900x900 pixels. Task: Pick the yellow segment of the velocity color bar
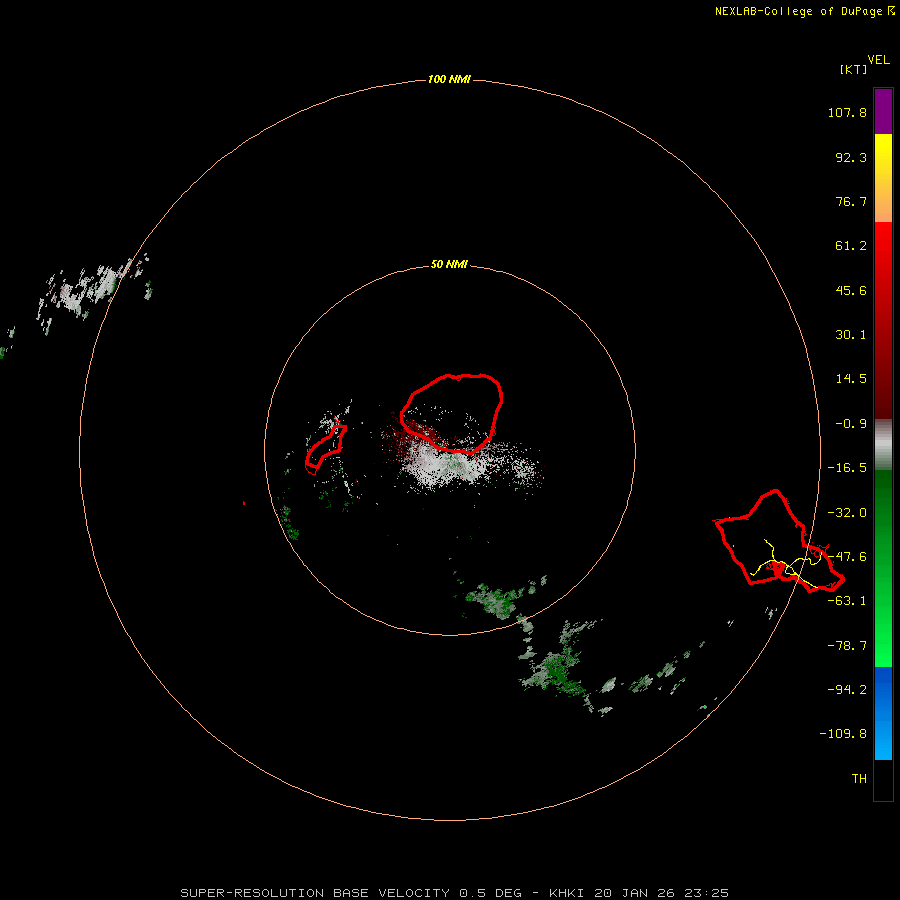[x=883, y=155]
